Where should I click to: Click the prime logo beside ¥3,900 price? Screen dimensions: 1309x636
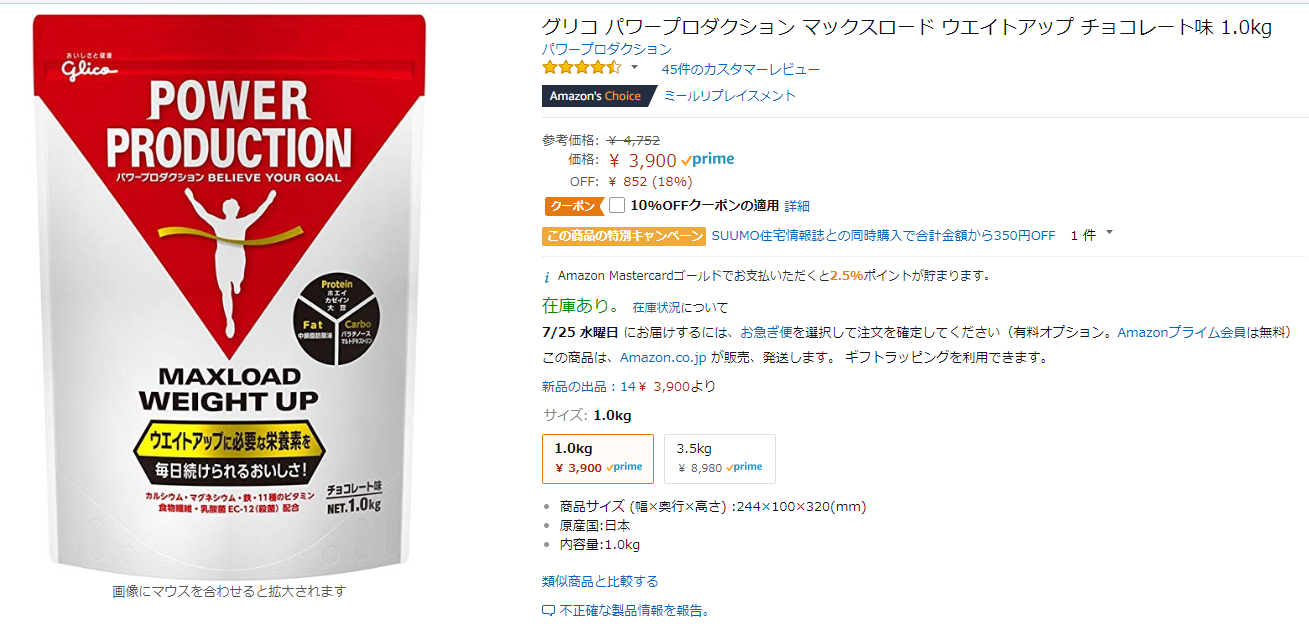[708, 159]
